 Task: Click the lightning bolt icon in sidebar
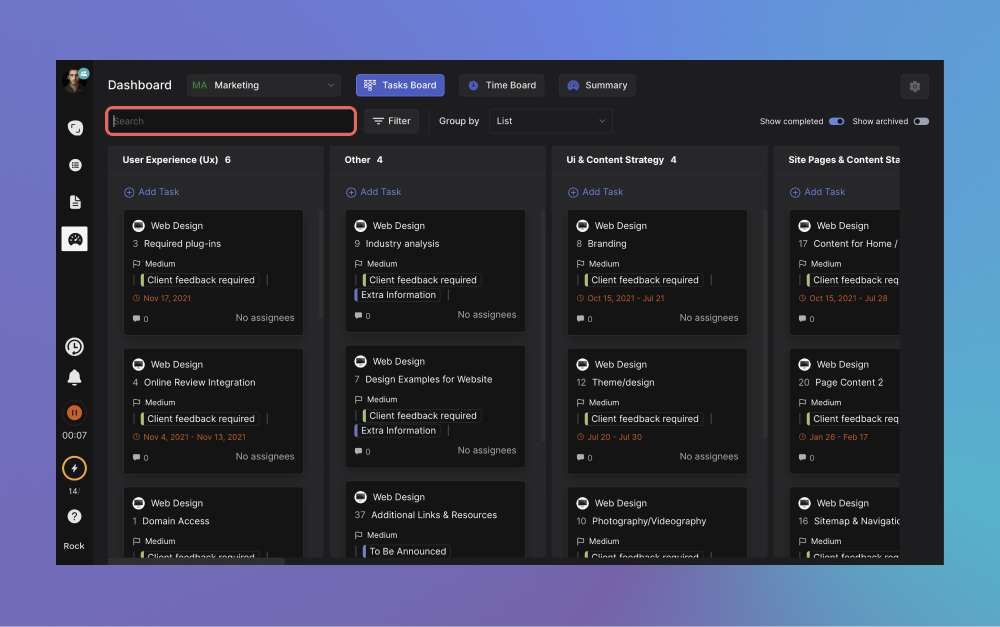pos(74,468)
